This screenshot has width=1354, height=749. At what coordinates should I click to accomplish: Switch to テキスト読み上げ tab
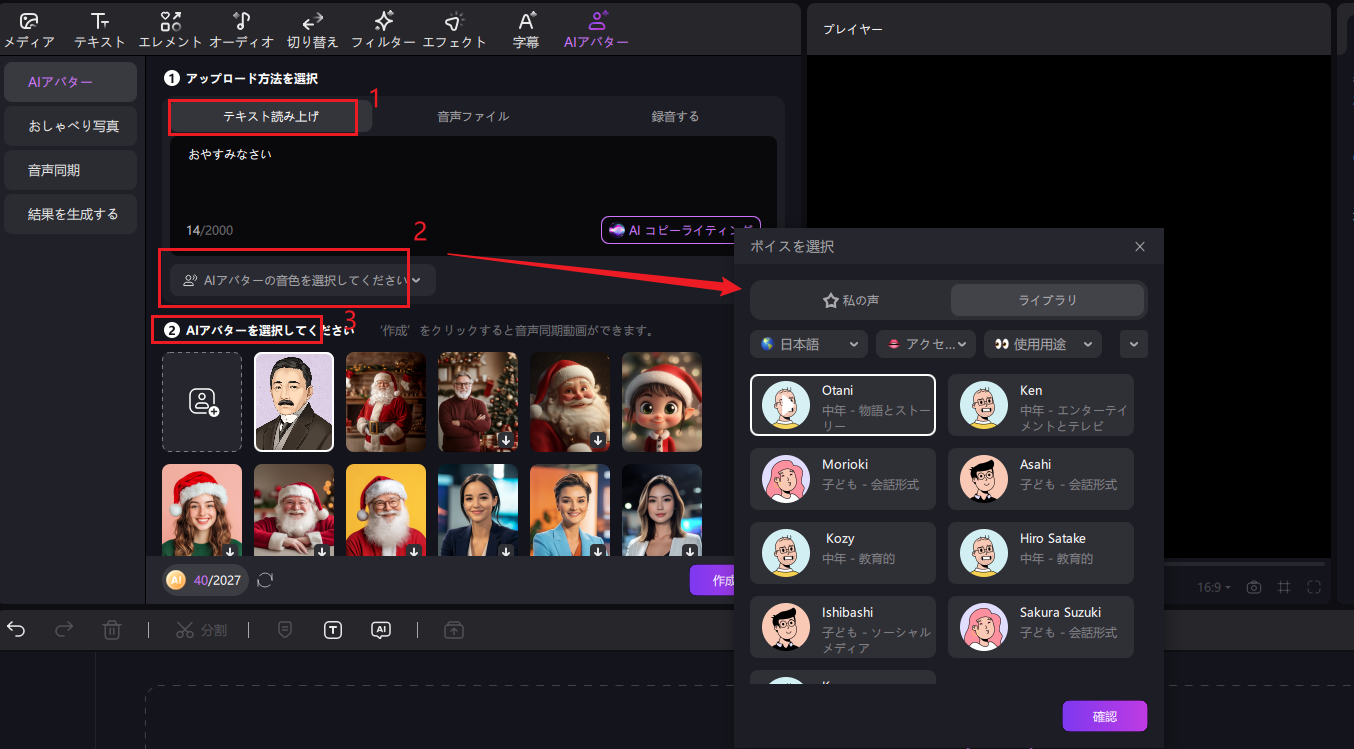click(x=271, y=117)
